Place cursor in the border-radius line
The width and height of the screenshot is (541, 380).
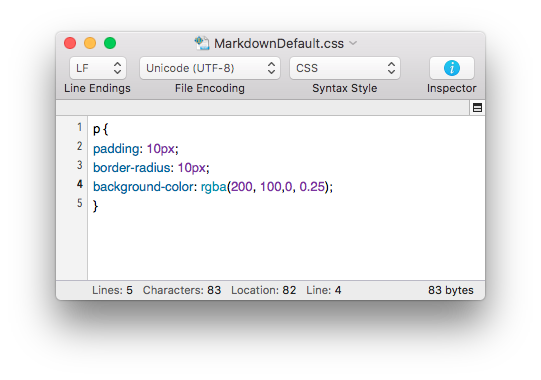pos(151,168)
